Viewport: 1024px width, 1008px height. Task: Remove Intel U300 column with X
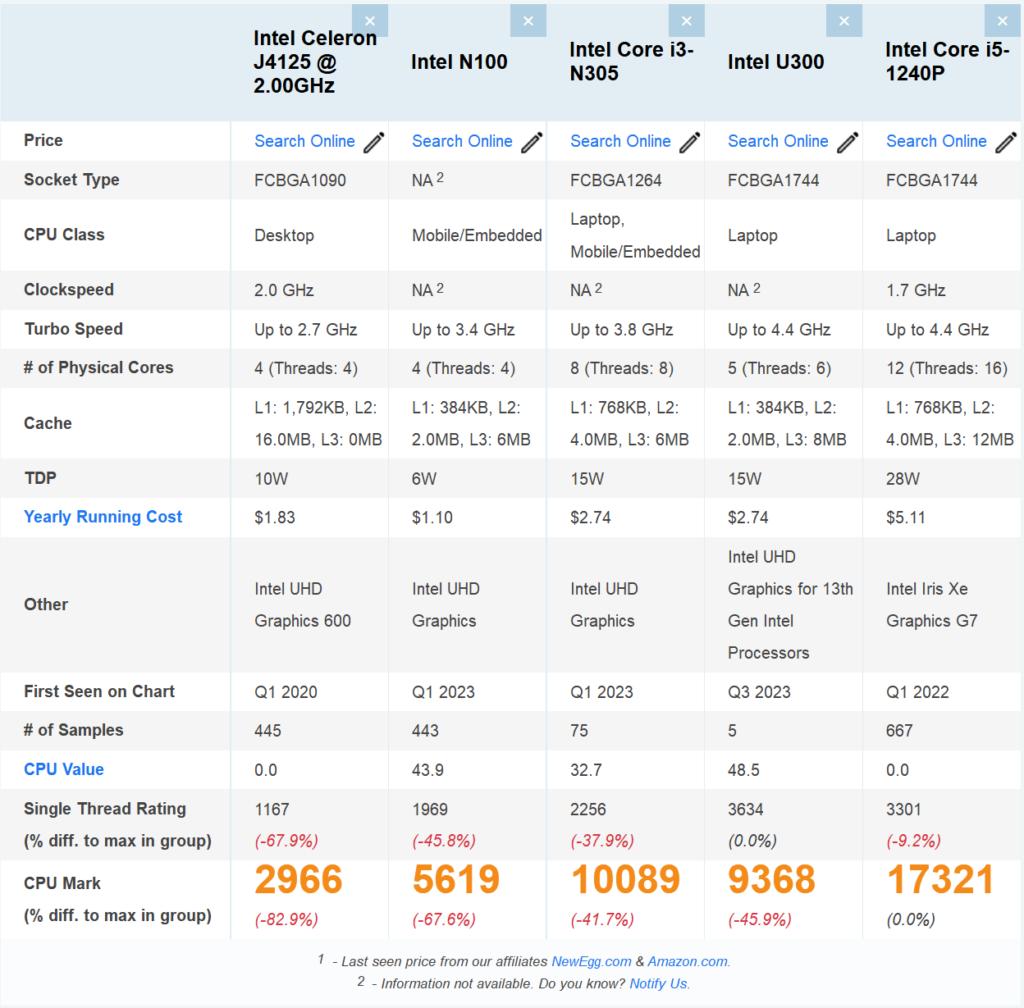pos(844,21)
